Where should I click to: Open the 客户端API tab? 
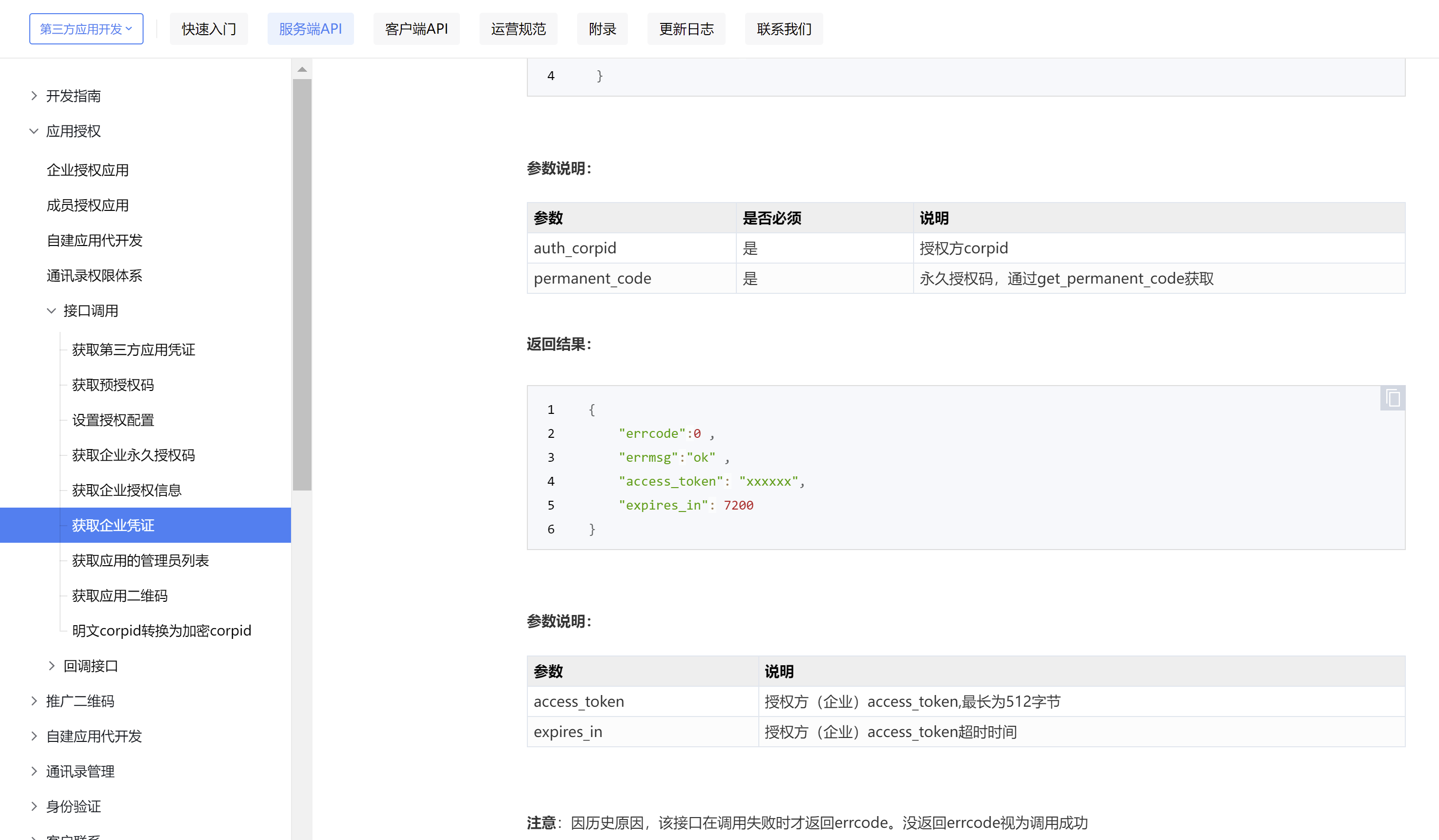417,29
